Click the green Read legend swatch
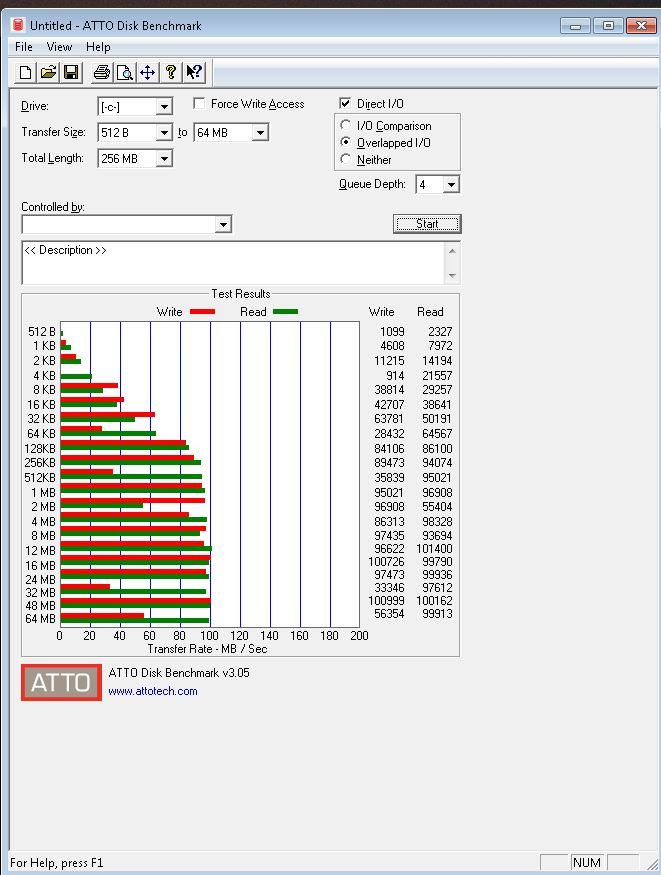The image size is (661, 875). tap(285, 311)
